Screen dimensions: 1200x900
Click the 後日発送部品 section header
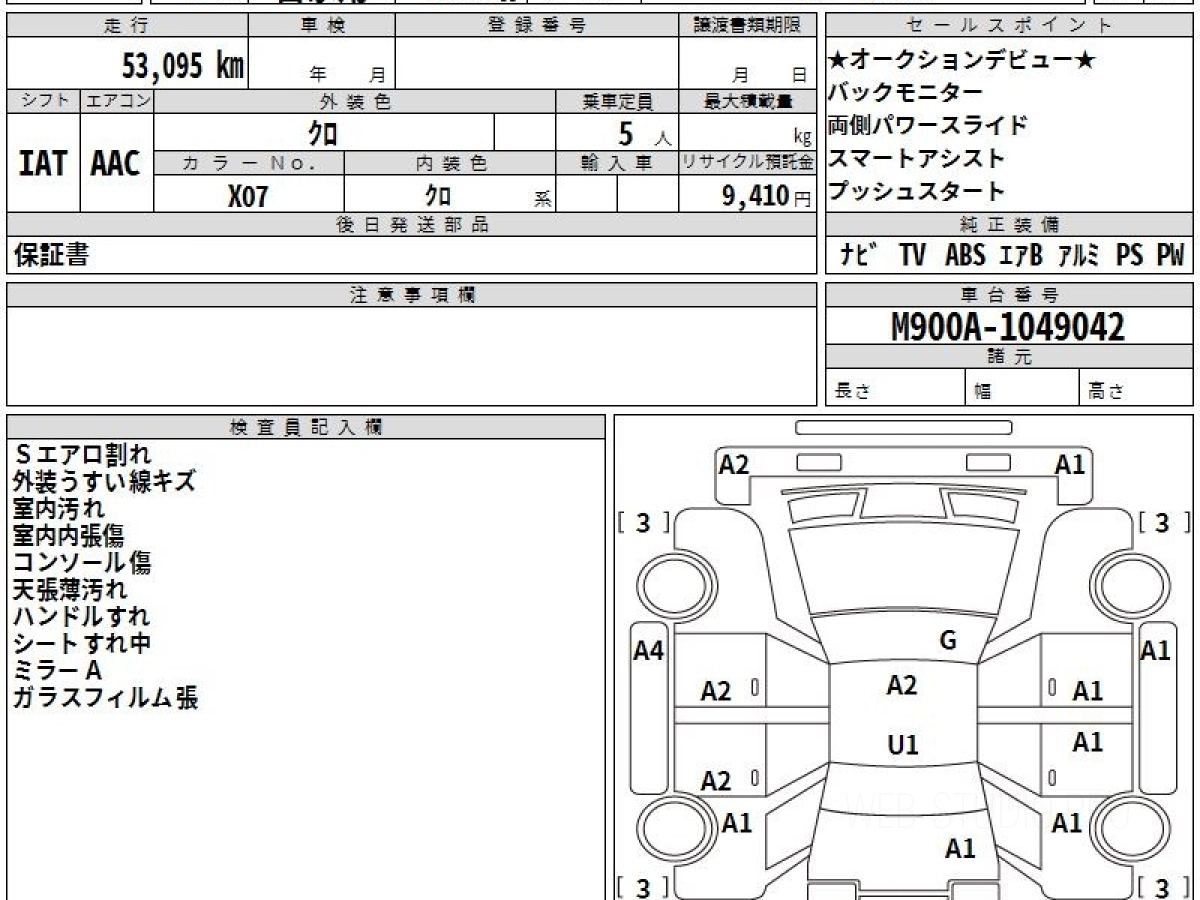(x=411, y=225)
